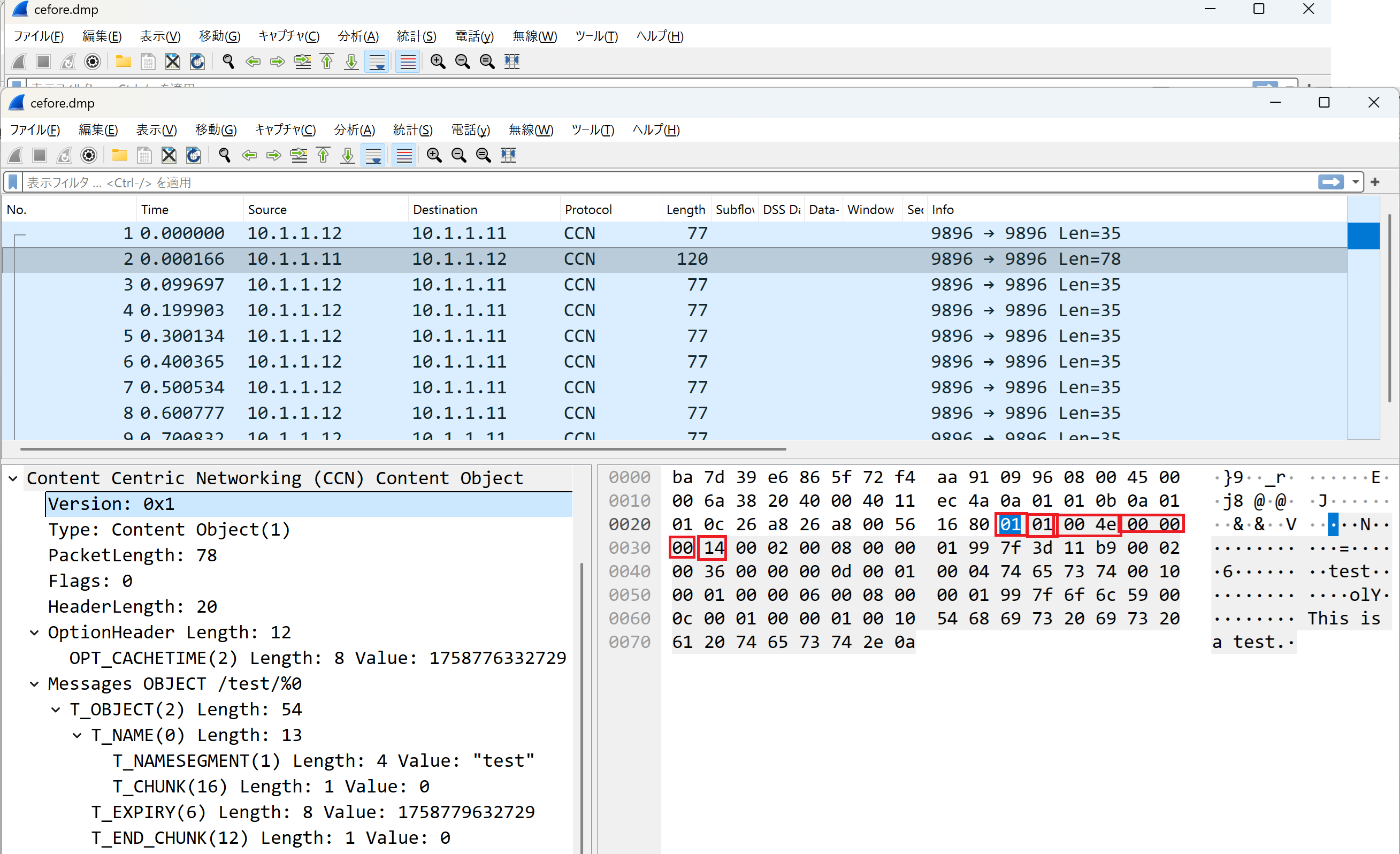Click close capture file X icon in front window
Screen dimensions: 1400x854
169,155
